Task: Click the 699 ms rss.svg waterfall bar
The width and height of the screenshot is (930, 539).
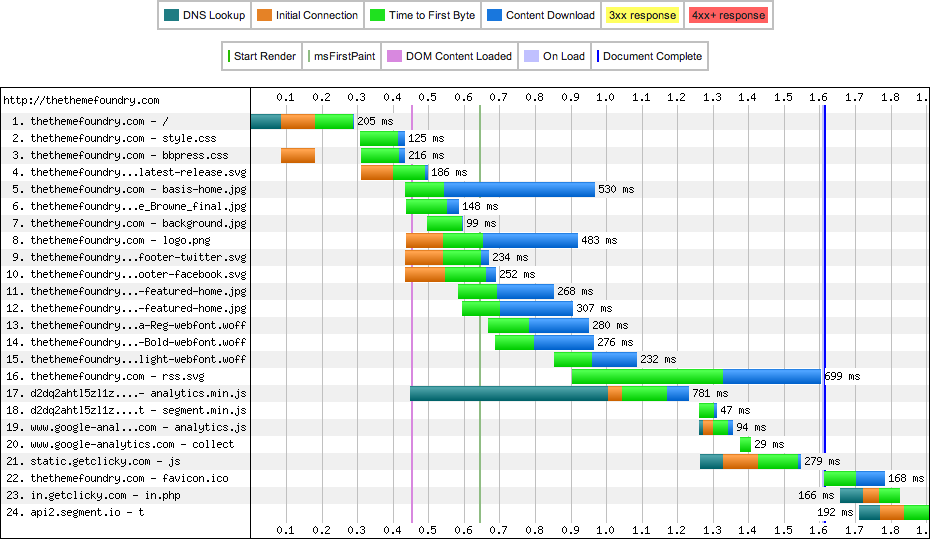Action: tap(696, 376)
